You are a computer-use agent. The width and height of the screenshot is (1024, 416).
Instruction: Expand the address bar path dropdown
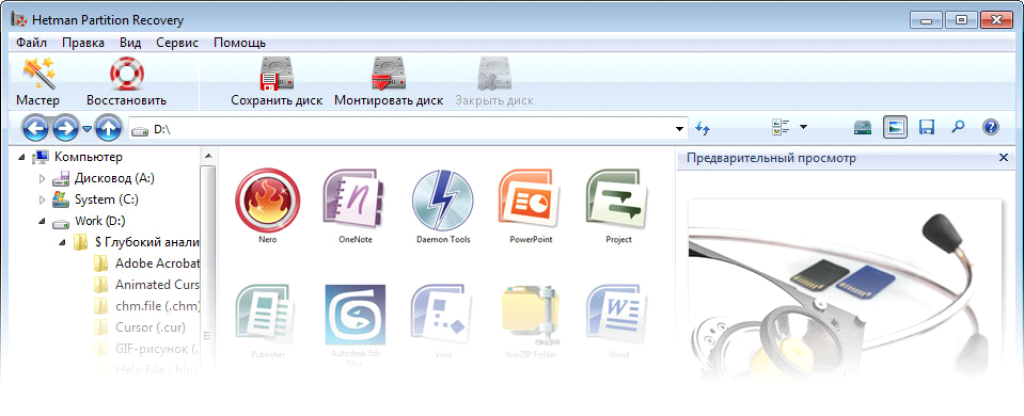point(680,129)
